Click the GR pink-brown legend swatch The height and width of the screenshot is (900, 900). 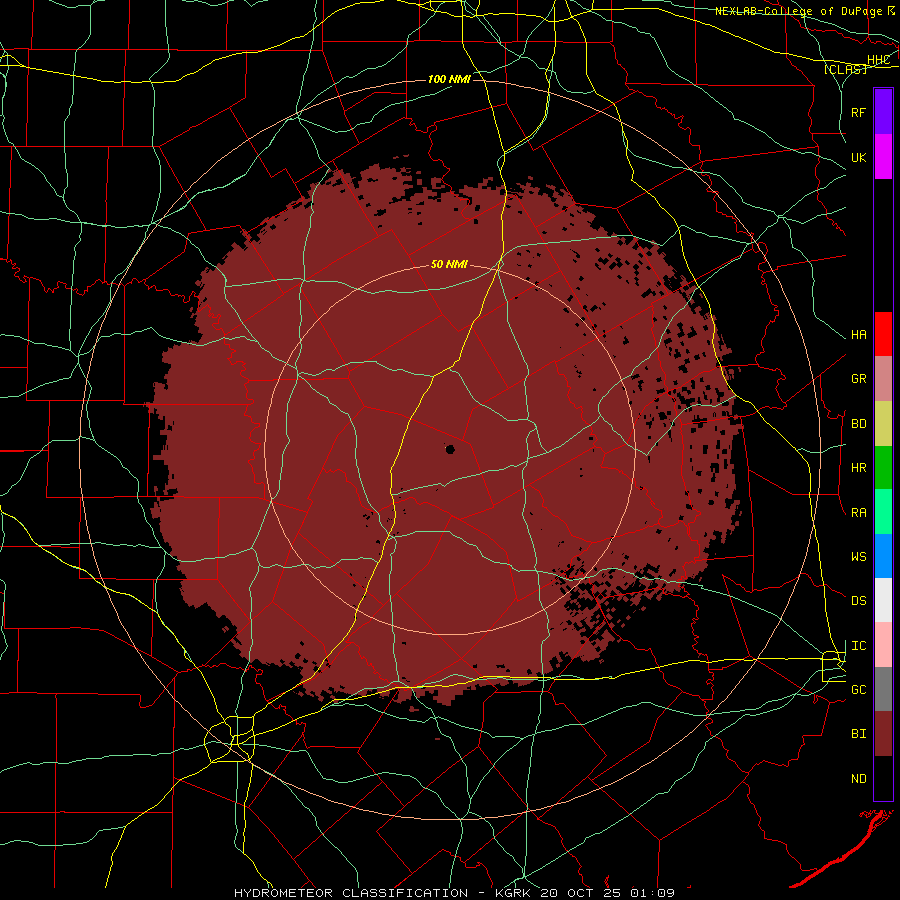pyautogui.click(x=883, y=378)
